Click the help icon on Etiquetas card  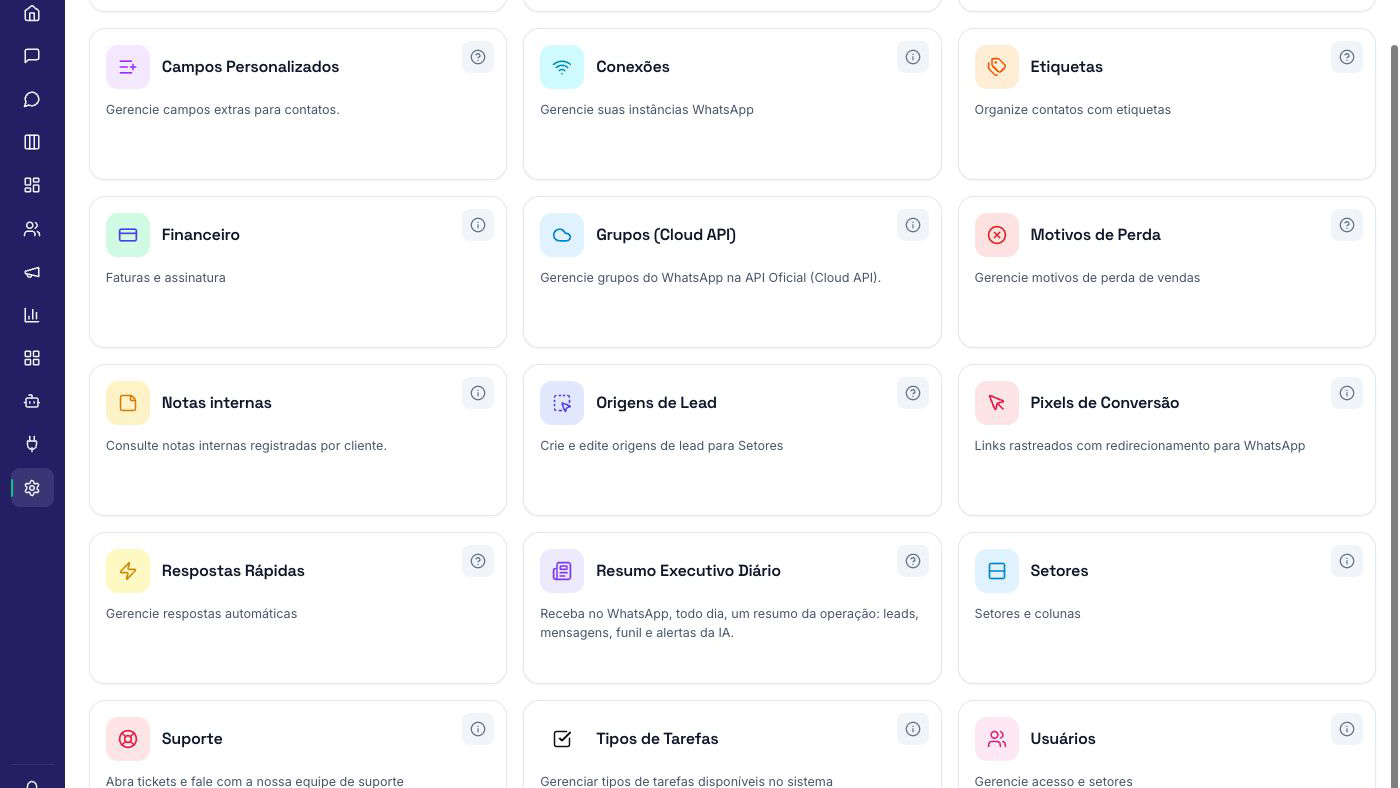point(1347,57)
